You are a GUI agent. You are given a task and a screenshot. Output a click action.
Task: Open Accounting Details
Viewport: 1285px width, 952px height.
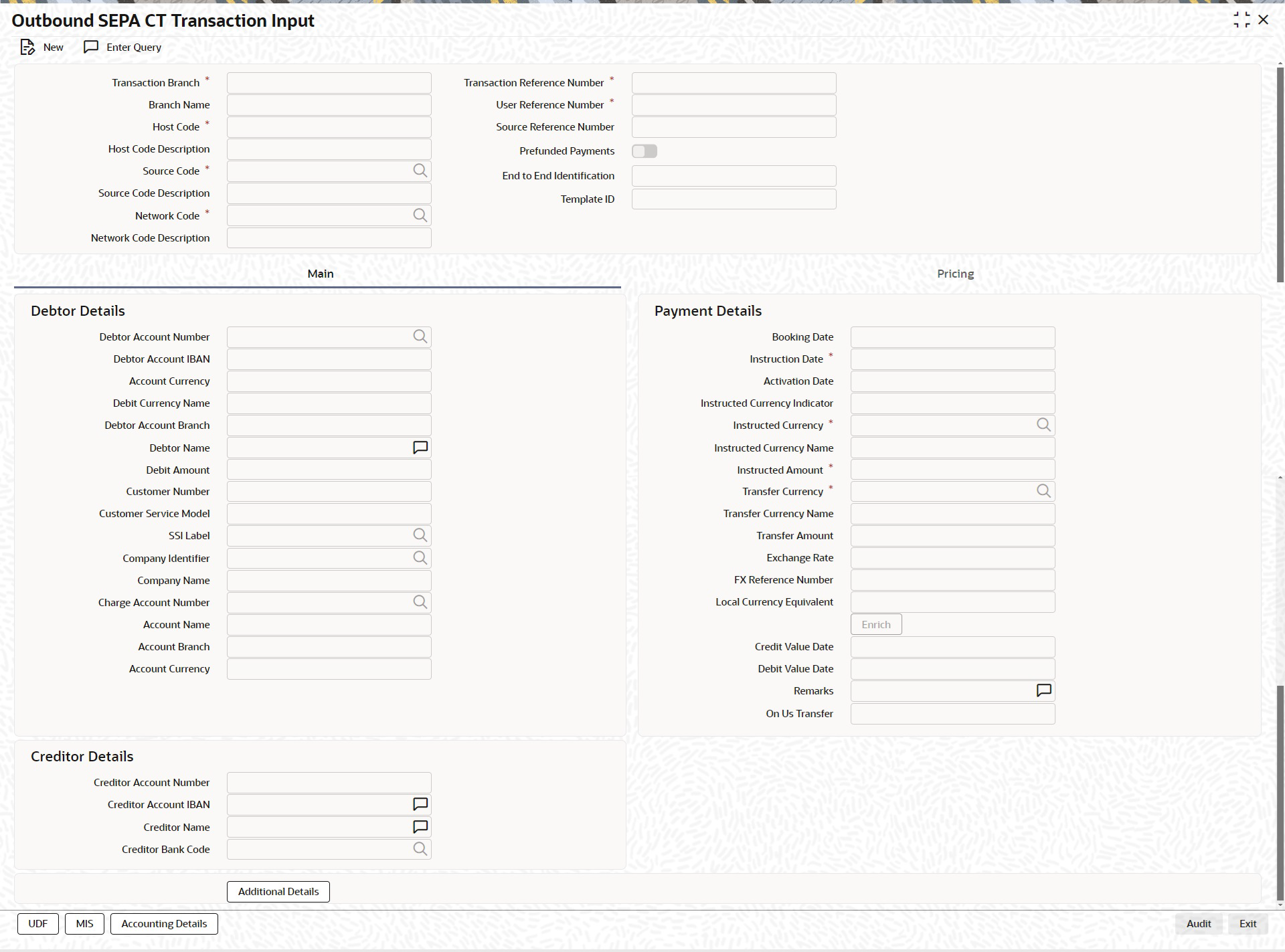tap(164, 924)
